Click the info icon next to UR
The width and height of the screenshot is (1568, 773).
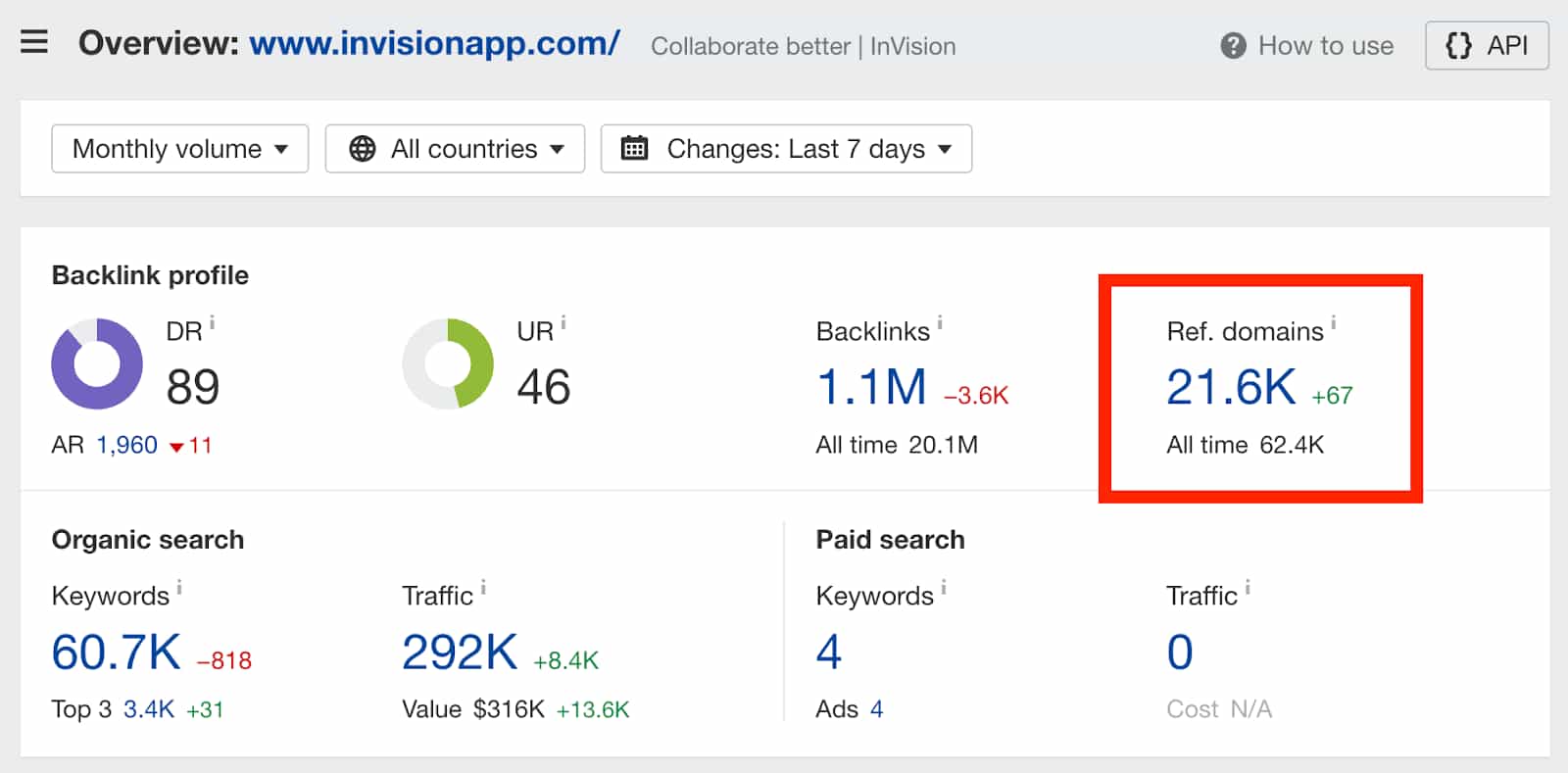point(563,322)
